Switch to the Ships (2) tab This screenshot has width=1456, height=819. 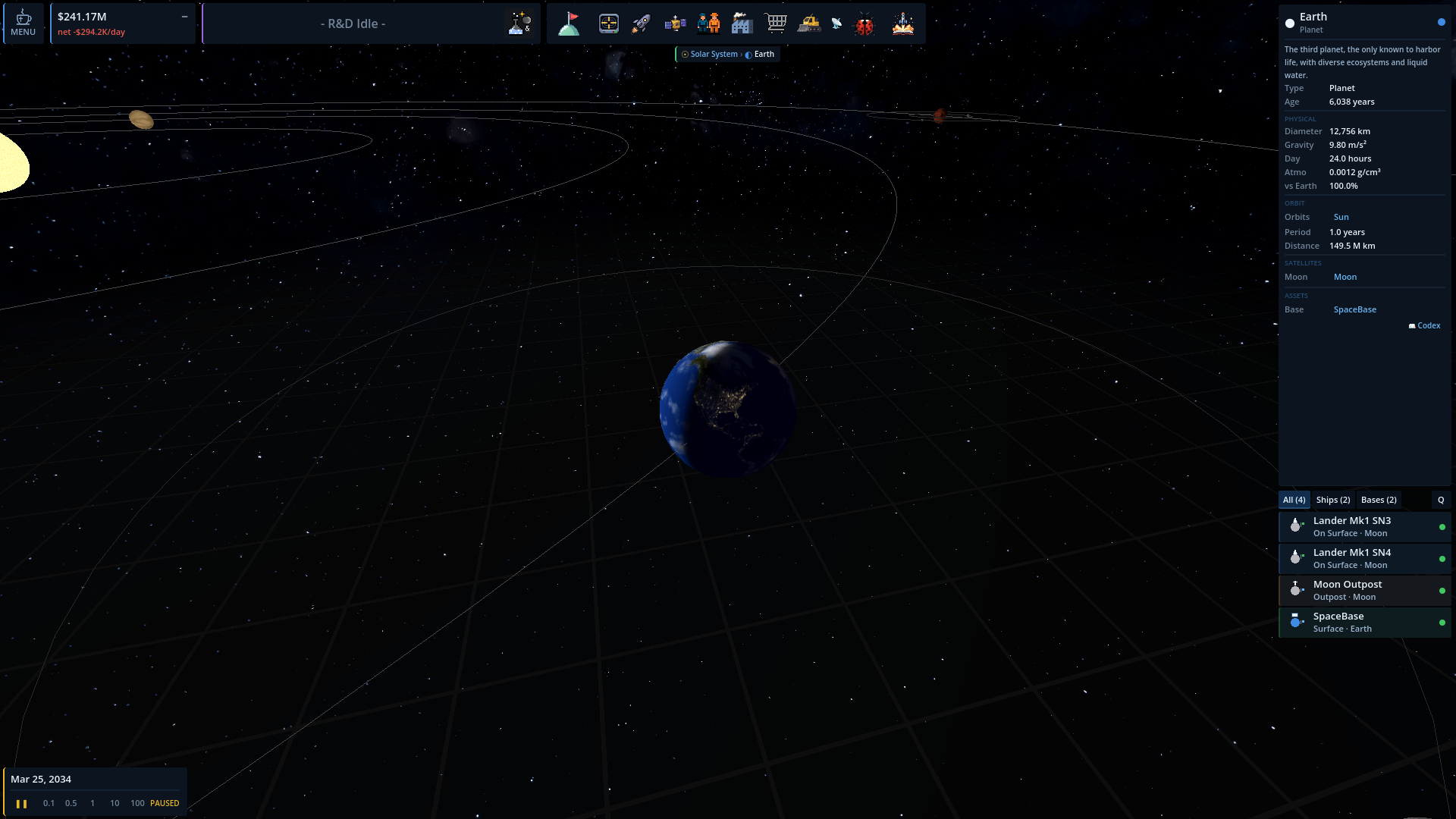[x=1332, y=500]
